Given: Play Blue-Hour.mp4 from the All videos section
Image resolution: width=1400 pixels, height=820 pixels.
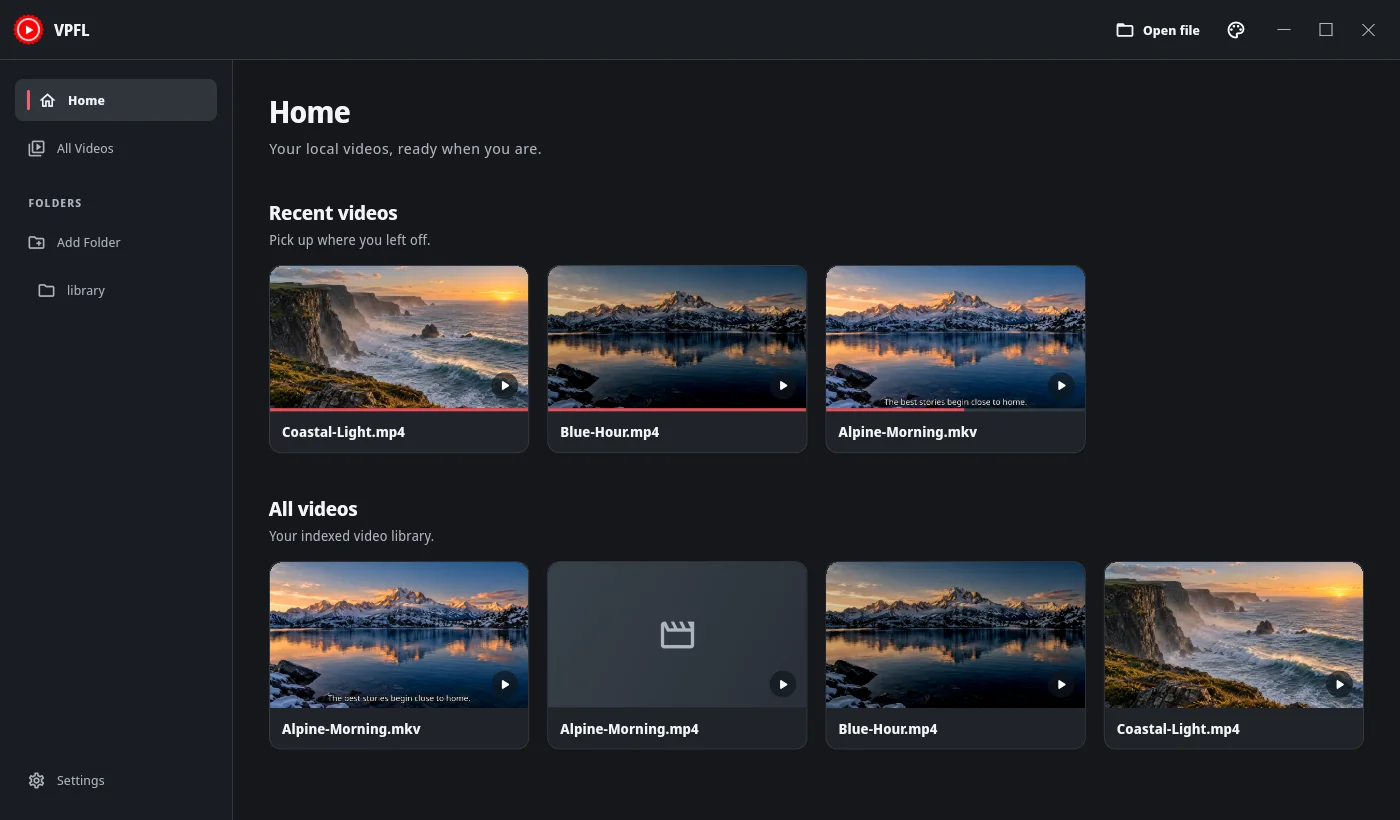Looking at the screenshot, I should coord(1061,684).
